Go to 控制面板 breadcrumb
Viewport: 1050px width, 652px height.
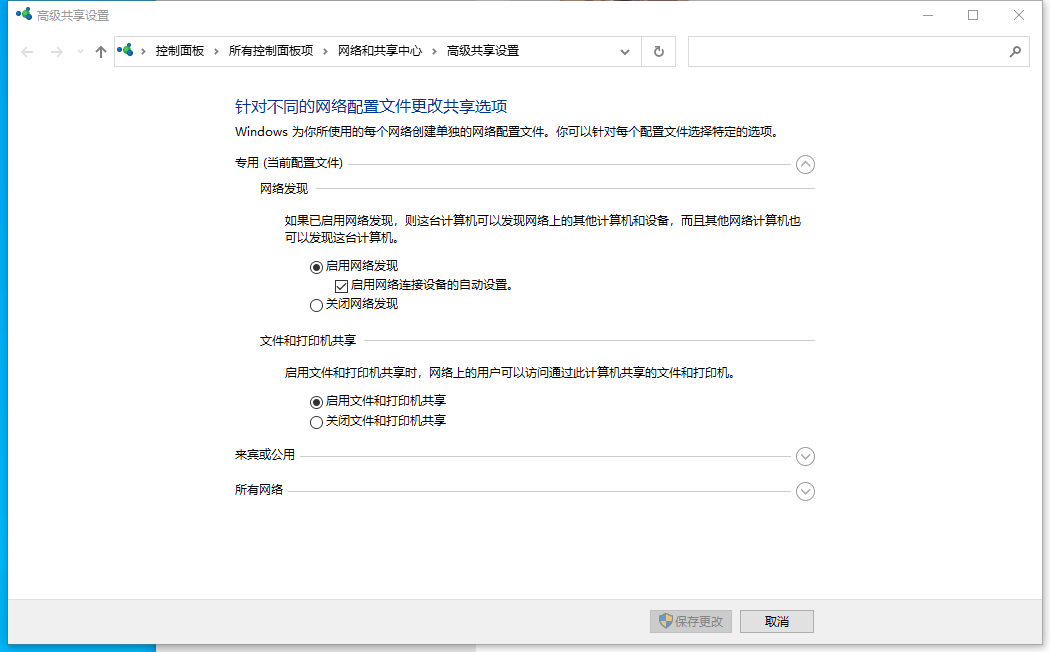(179, 51)
